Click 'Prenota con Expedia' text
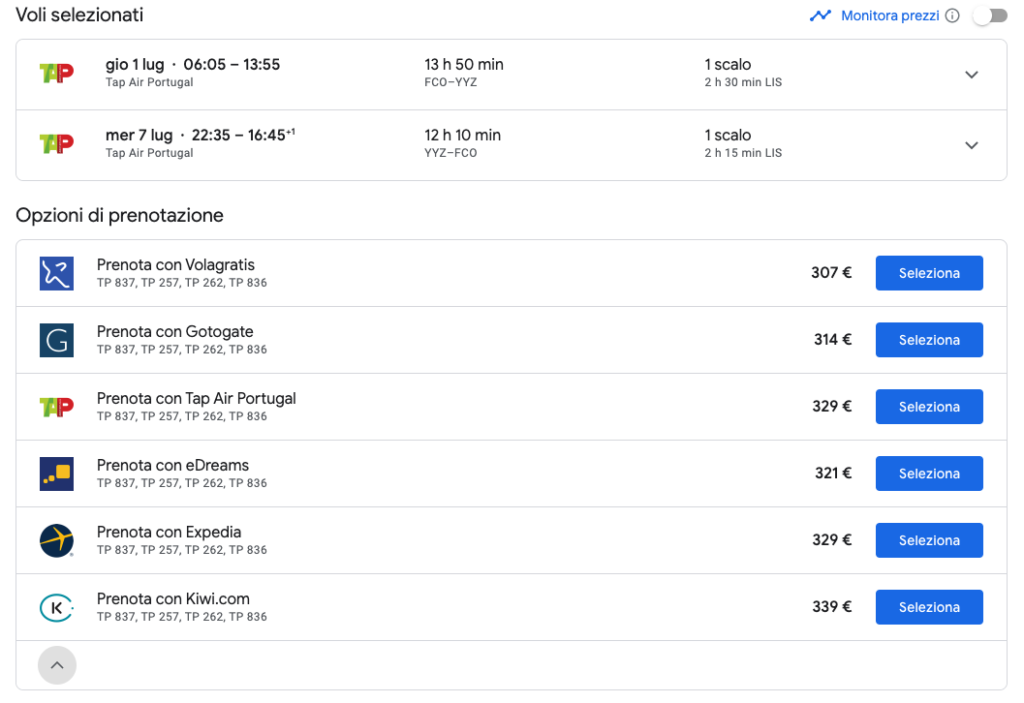The height and width of the screenshot is (703, 1024). [169, 532]
